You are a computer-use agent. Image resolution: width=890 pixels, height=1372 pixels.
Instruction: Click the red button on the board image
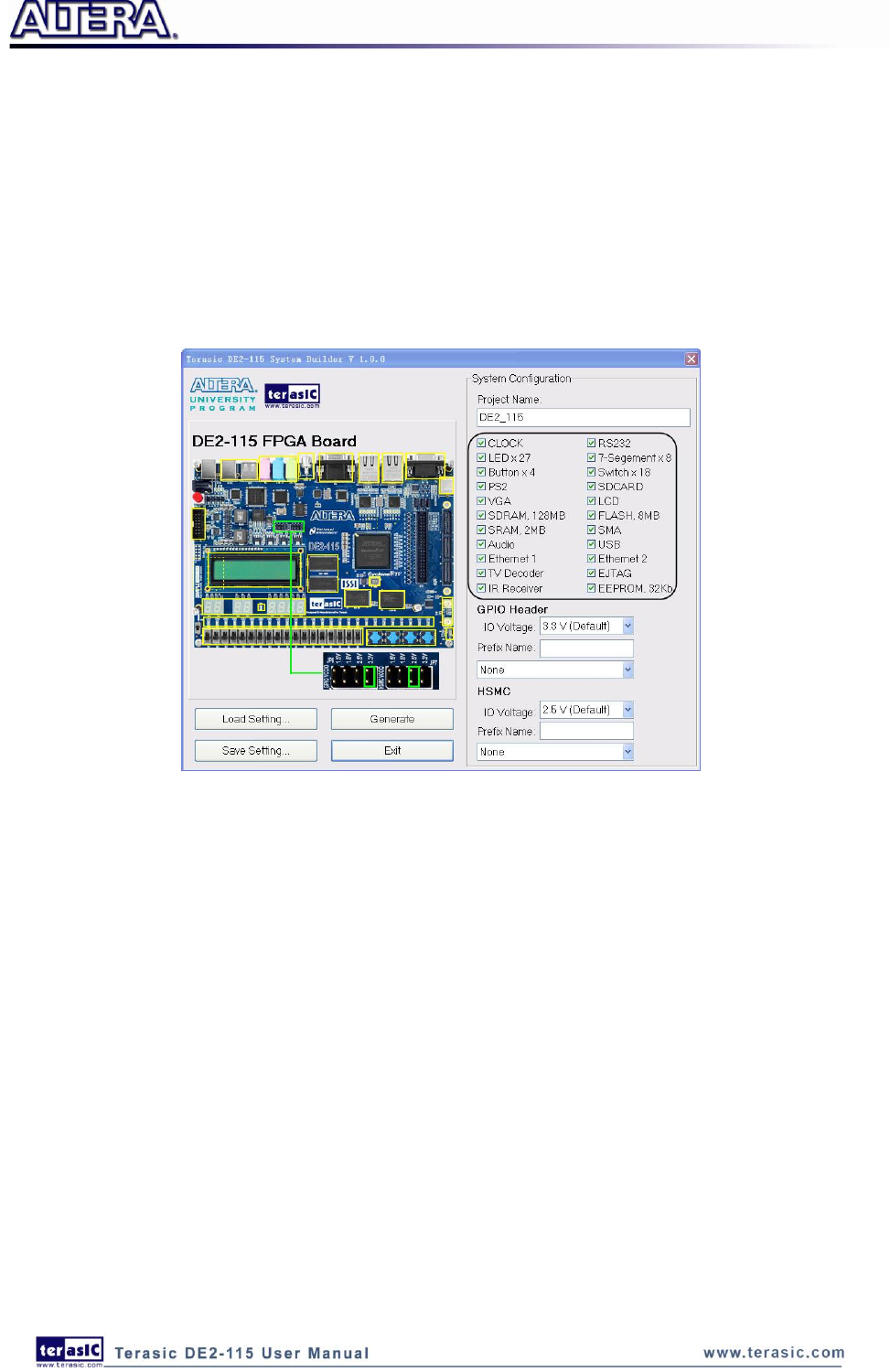198,498
